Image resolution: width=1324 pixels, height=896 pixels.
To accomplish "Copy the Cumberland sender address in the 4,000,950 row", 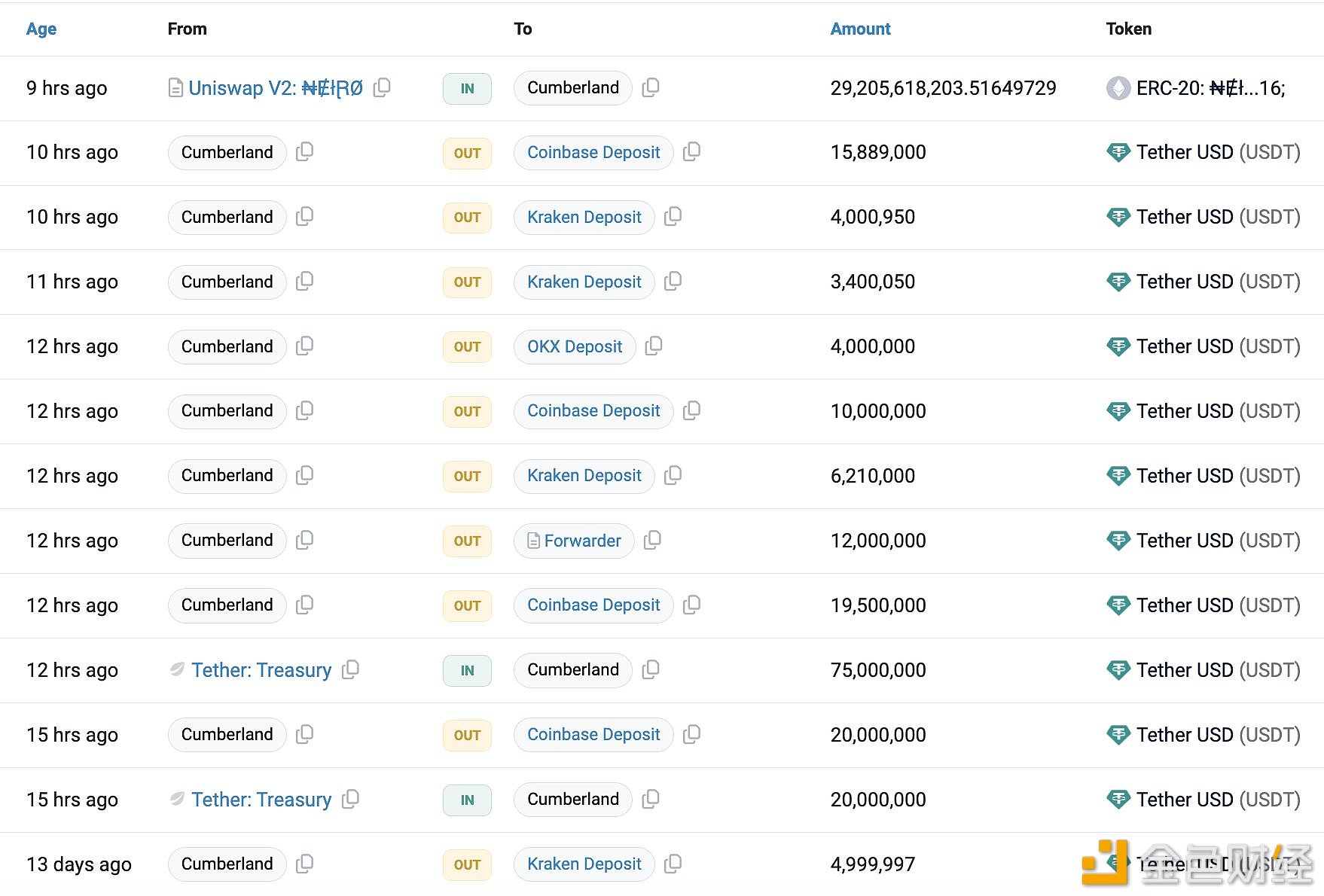I will coord(304,217).
